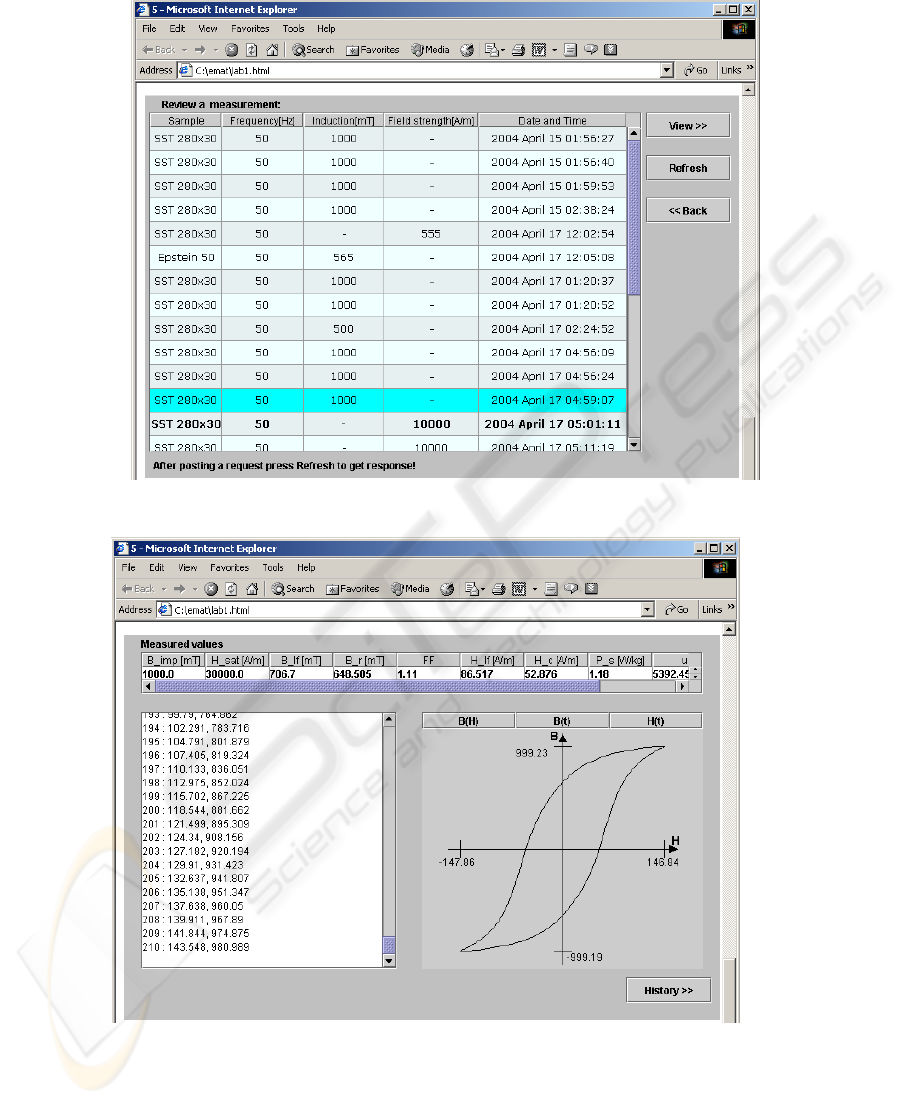This screenshot has width=901, height=1105.
Task: Click the History >> button
Action: (x=669, y=991)
